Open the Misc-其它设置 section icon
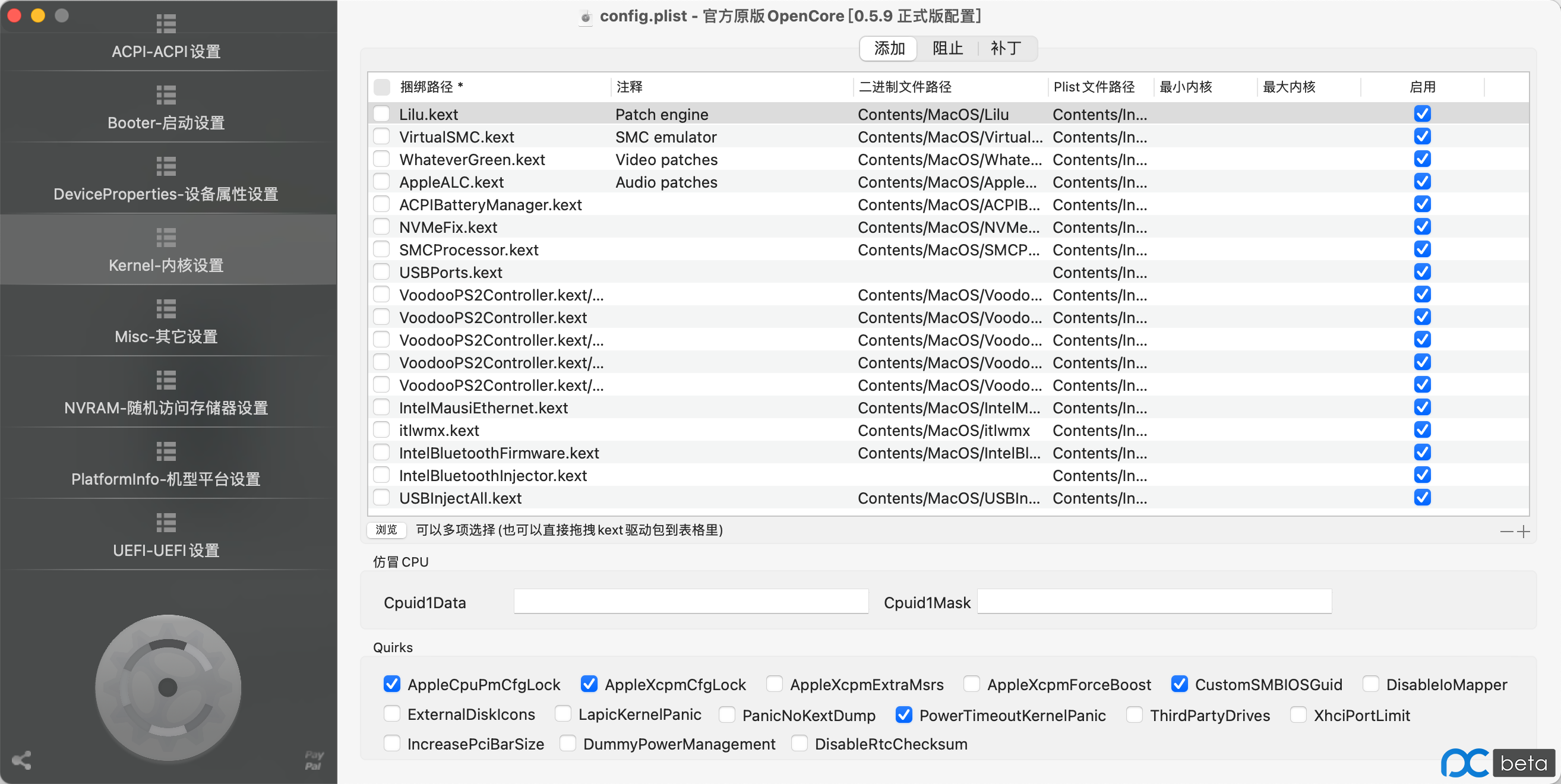Viewport: 1561px width, 784px height. tap(166, 309)
